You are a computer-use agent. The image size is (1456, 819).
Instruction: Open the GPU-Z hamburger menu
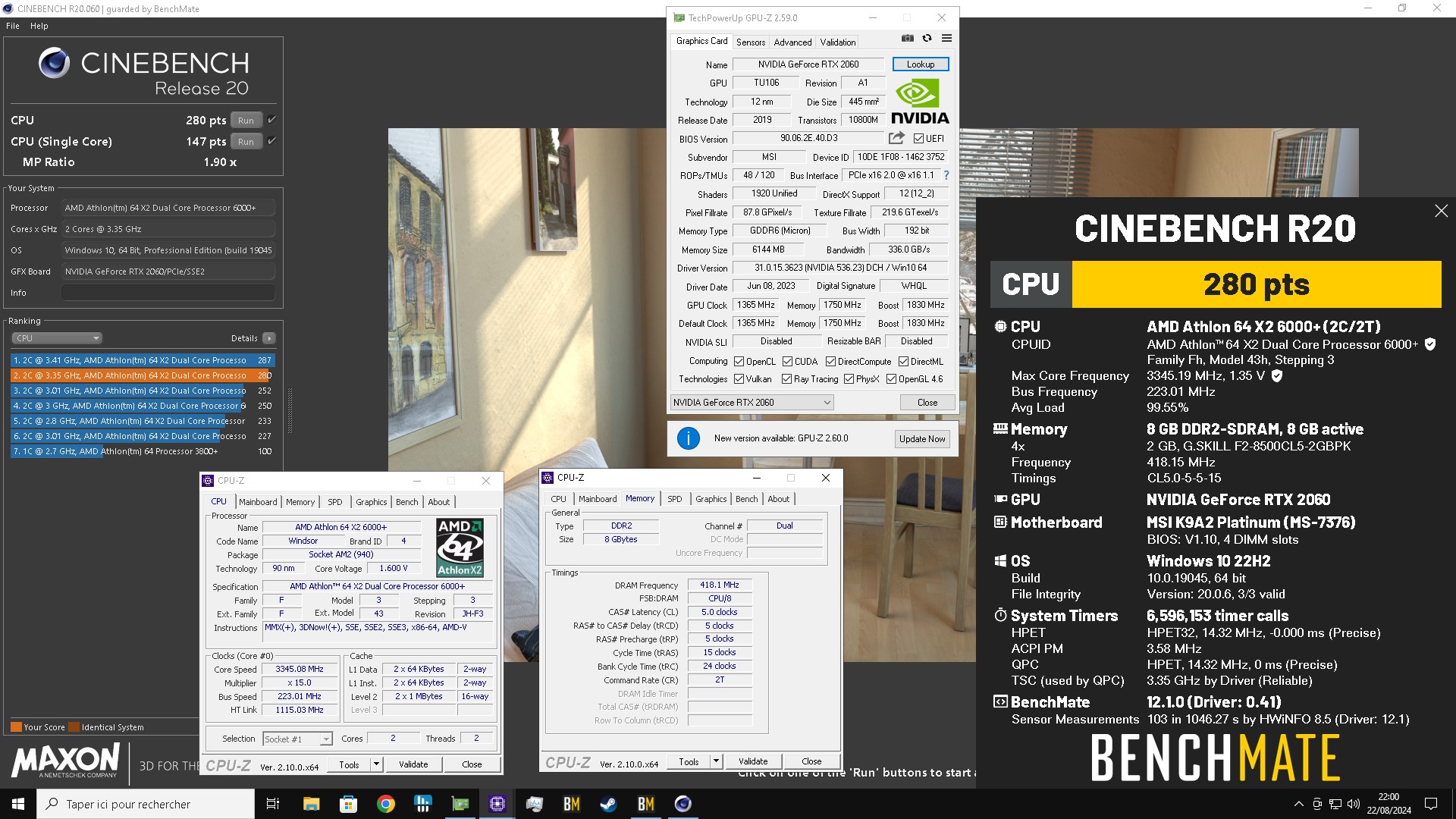(x=946, y=39)
